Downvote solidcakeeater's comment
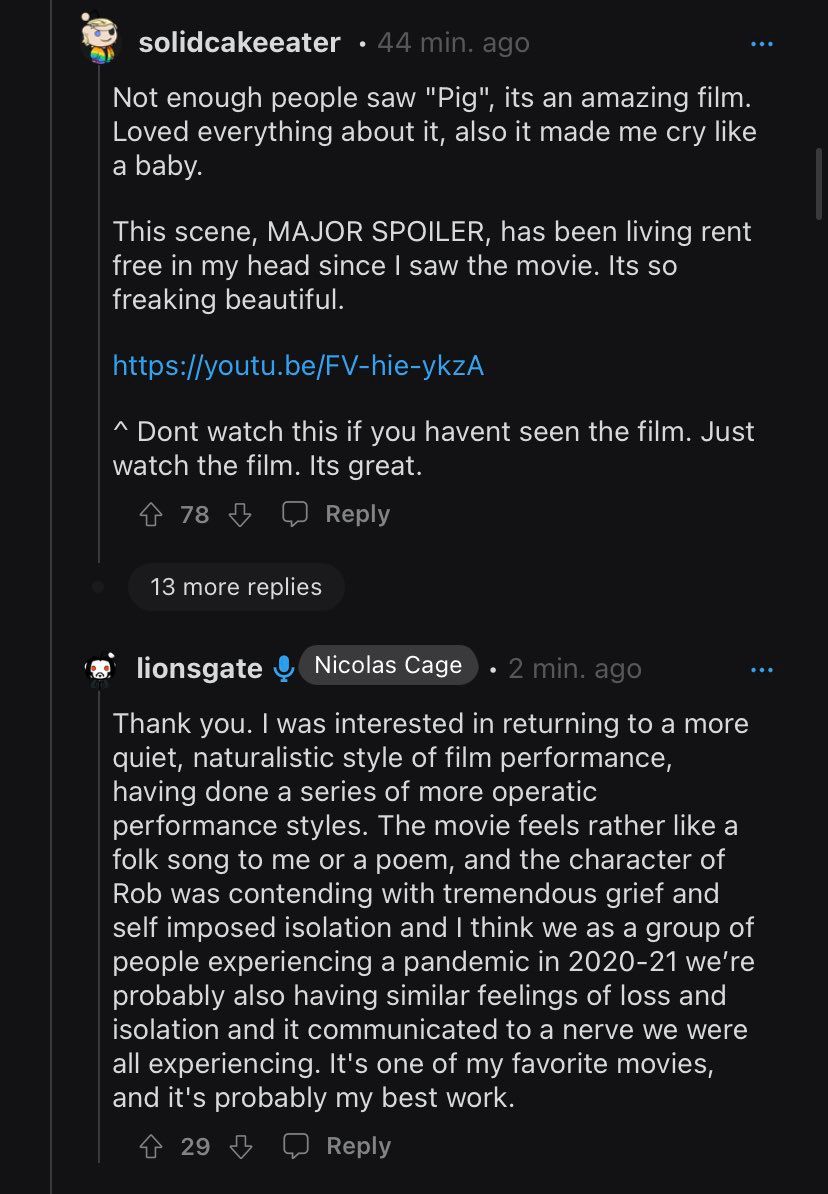Image resolution: width=828 pixels, height=1194 pixels. pyautogui.click(x=240, y=515)
